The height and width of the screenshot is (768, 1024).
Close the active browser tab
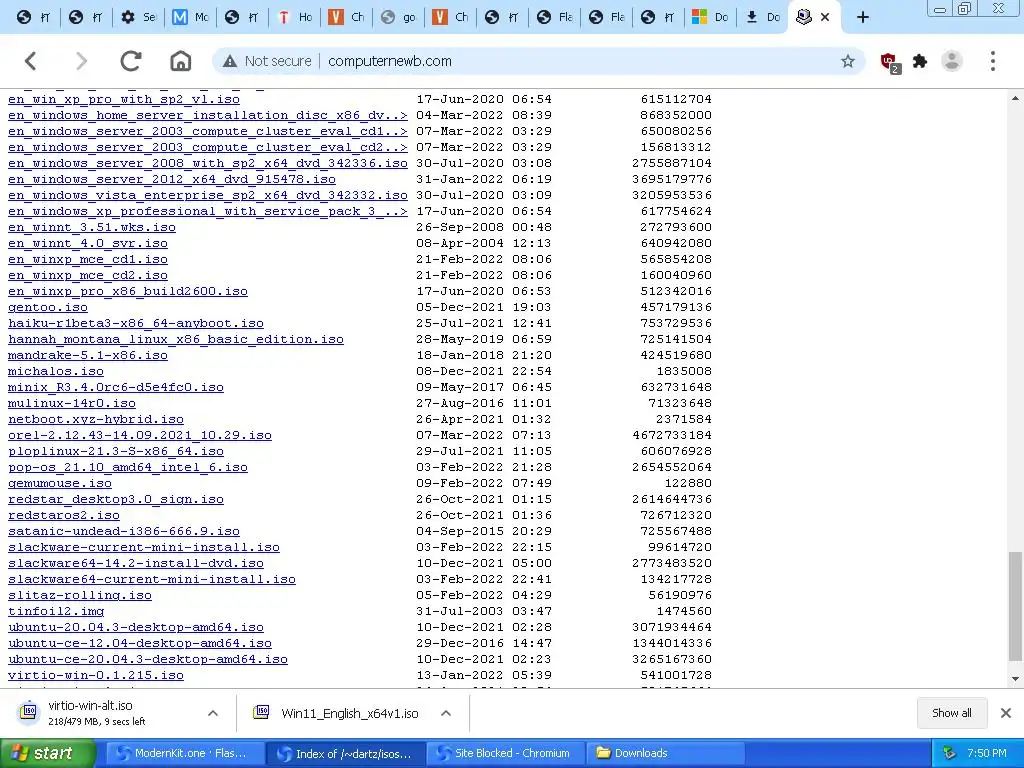click(825, 17)
